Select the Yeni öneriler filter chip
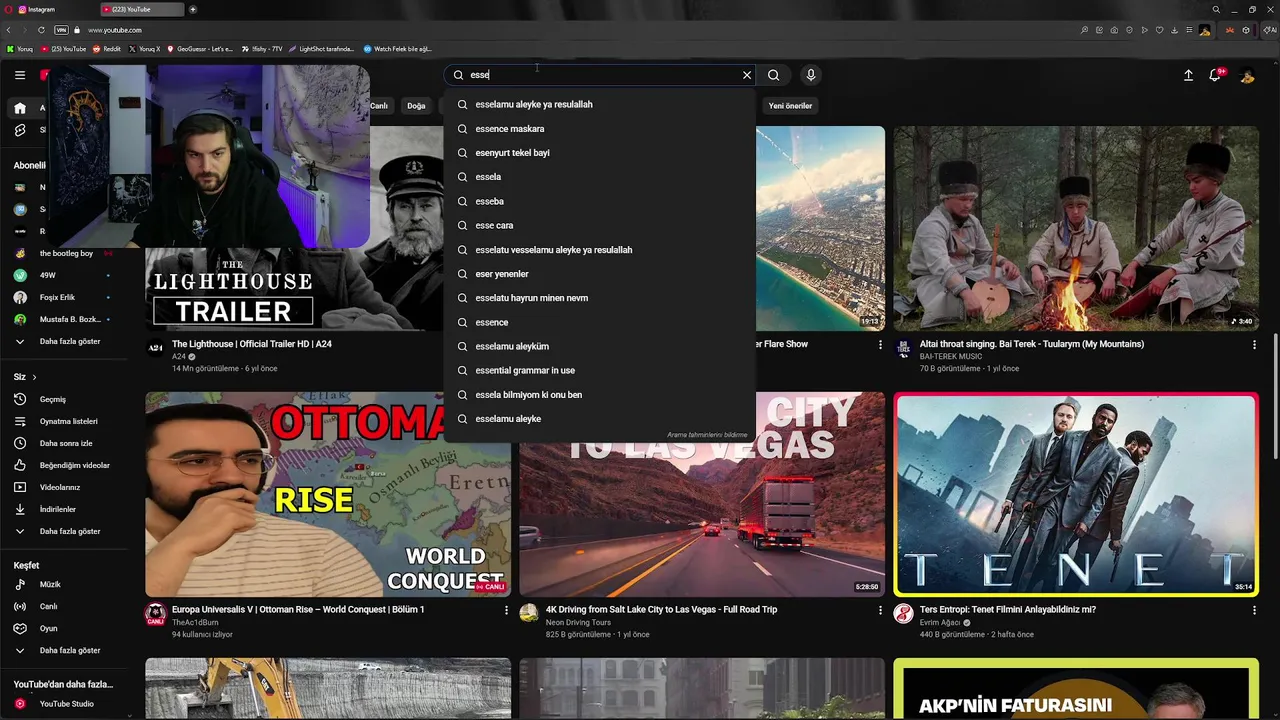This screenshot has width=1280, height=720. [x=790, y=105]
